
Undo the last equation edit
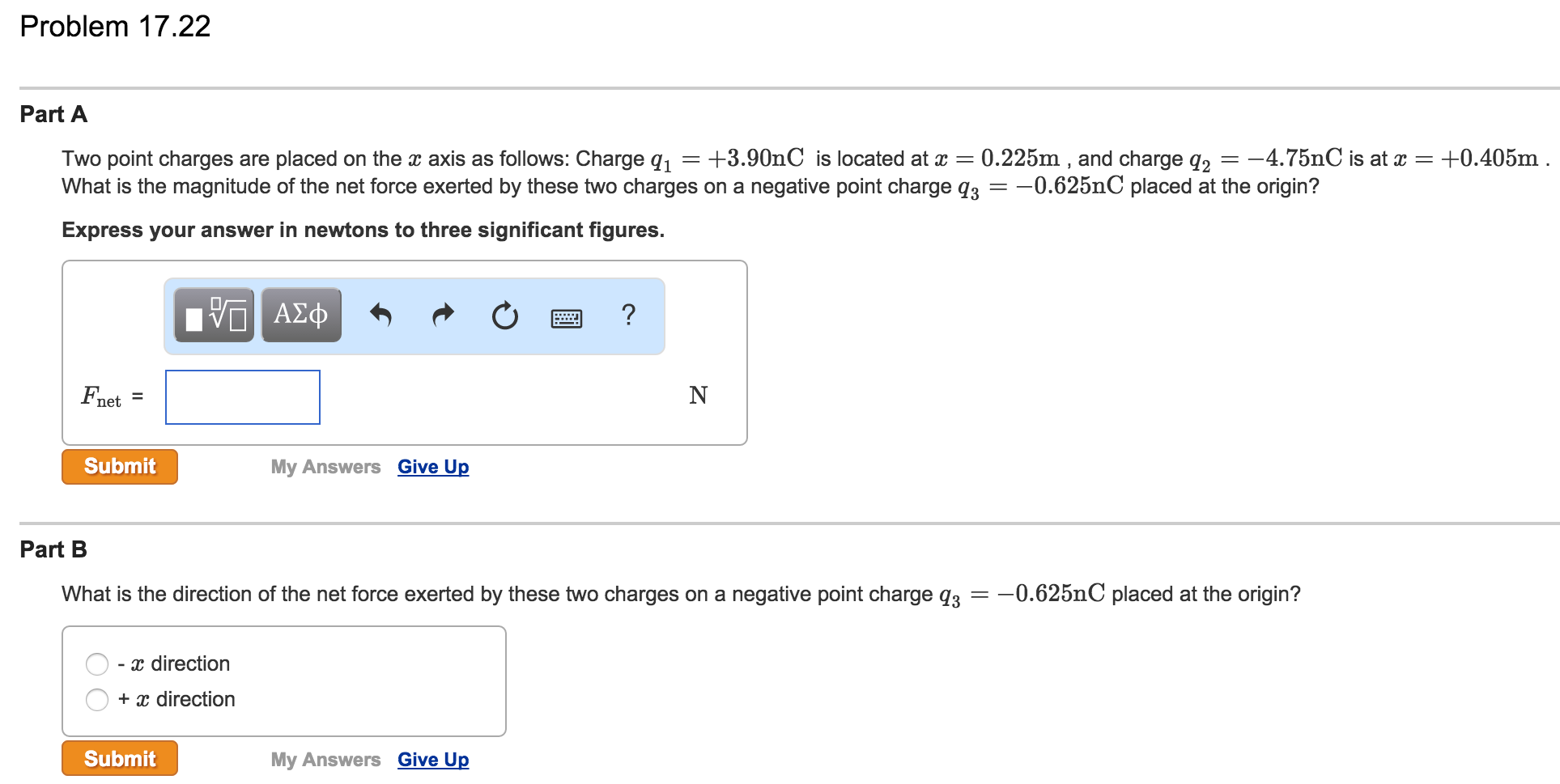coord(380,316)
